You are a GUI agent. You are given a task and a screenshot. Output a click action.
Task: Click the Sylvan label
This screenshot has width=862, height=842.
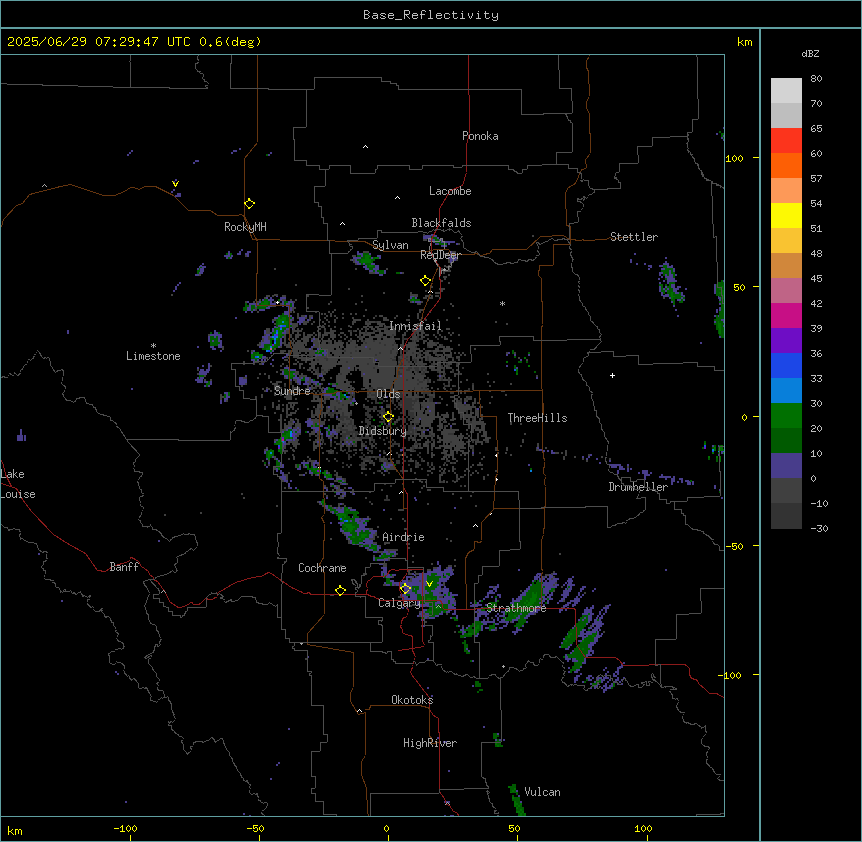tap(390, 245)
